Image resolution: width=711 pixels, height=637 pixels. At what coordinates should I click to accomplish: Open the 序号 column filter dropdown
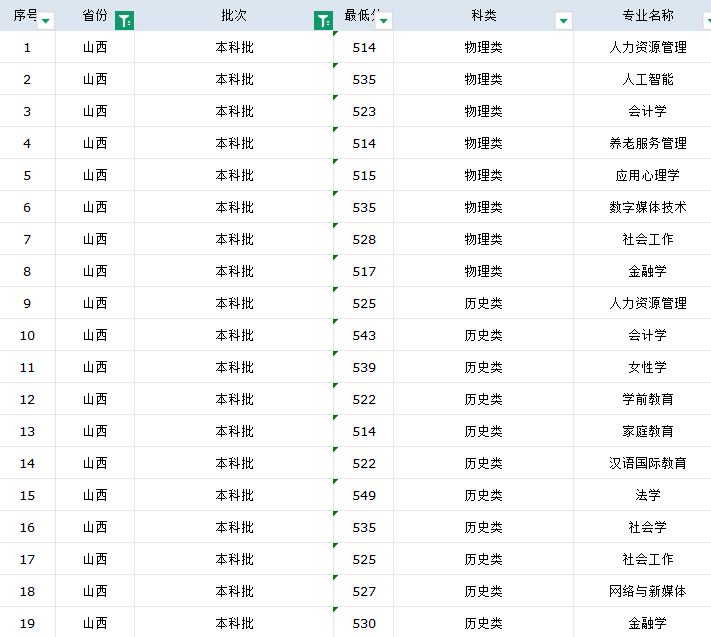click(45, 21)
